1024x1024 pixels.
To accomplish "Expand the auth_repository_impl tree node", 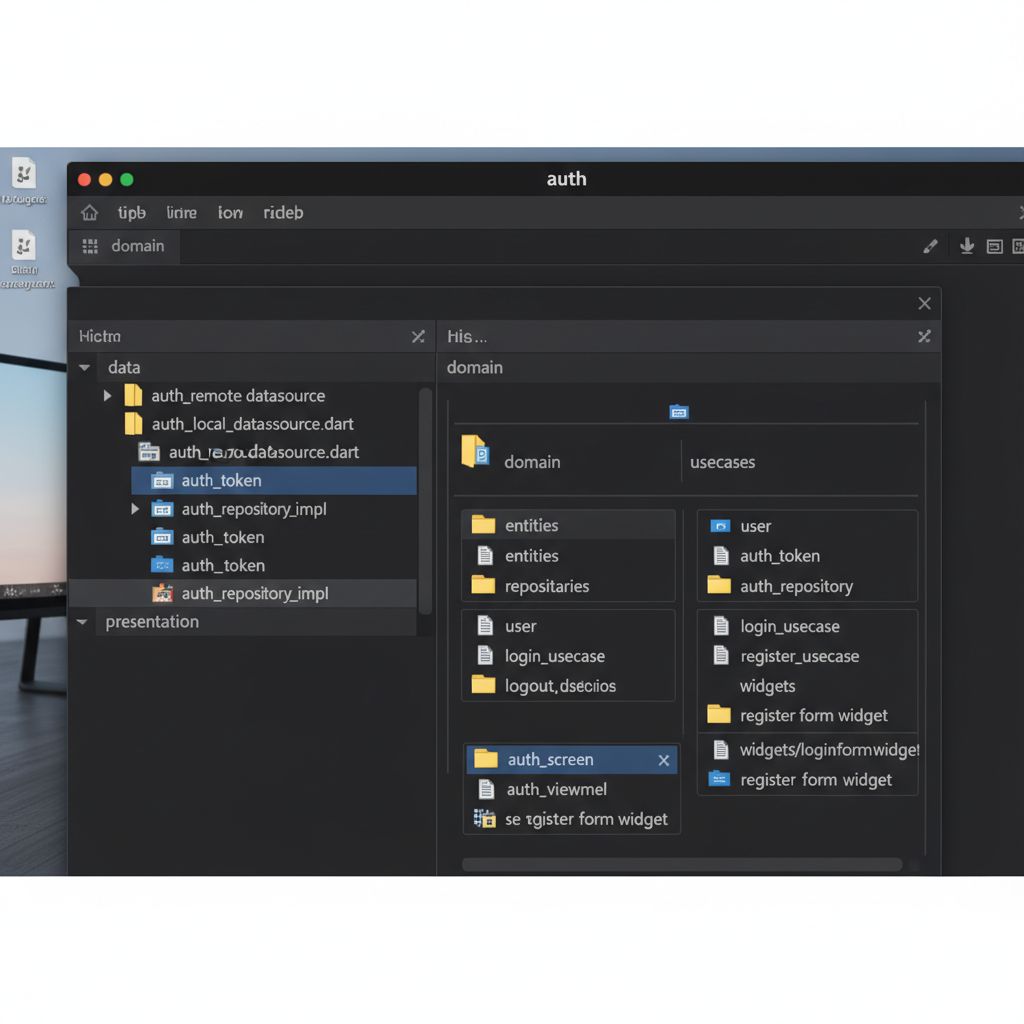I will (x=135, y=509).
